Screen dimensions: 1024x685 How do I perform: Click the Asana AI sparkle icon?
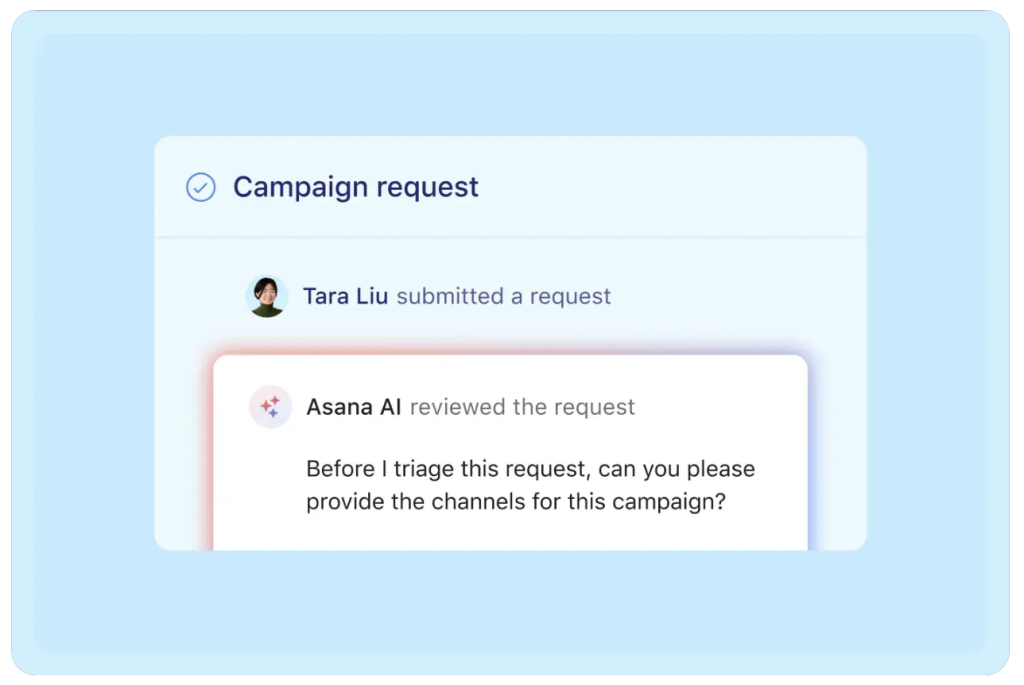click(270, 407)
